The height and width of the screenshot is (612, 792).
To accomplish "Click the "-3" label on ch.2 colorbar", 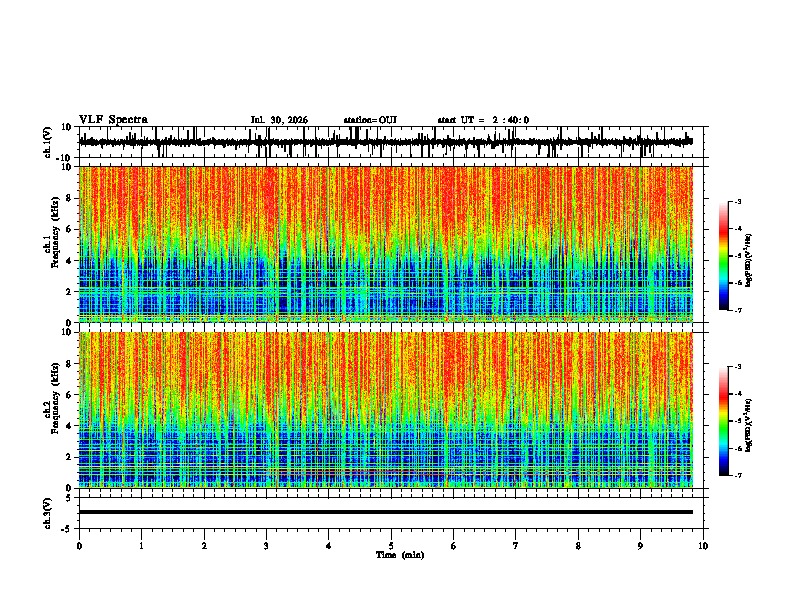I will coord(737,367).
